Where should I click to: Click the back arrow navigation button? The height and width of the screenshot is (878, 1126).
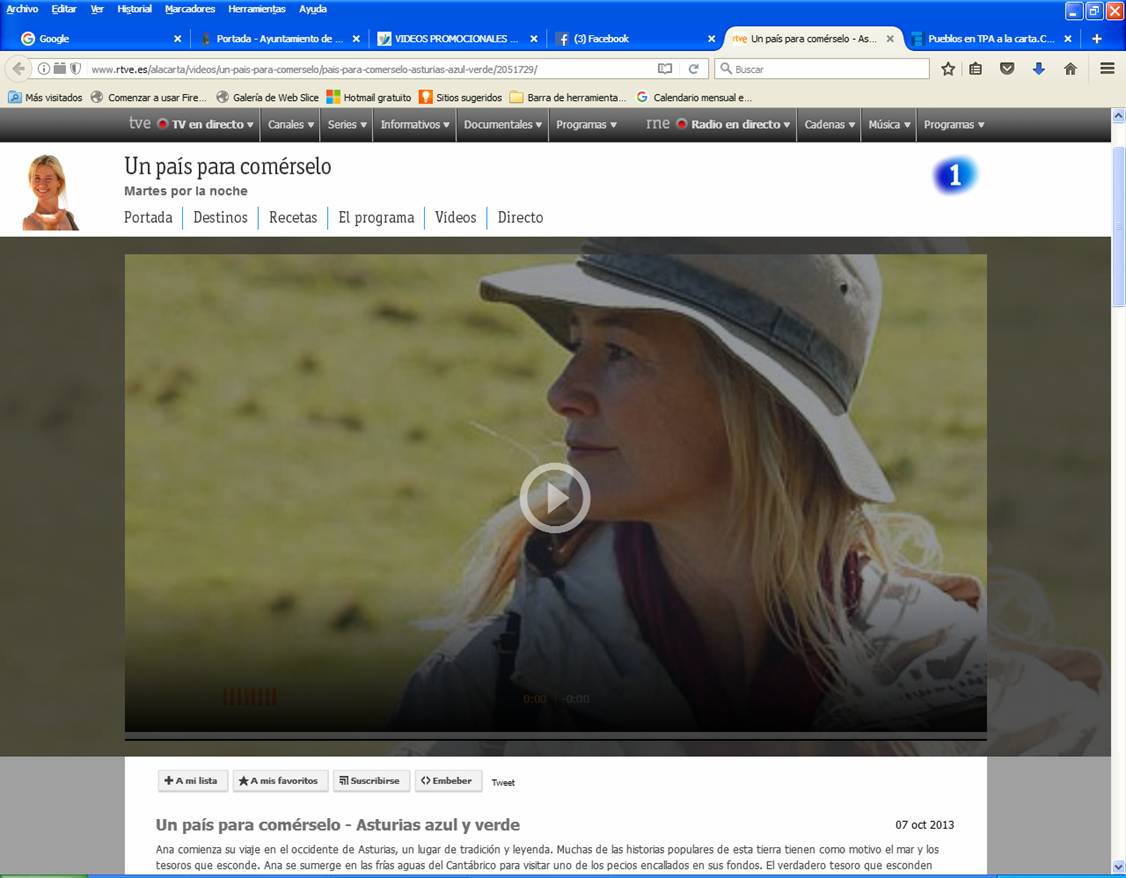(x=19, y=69)
